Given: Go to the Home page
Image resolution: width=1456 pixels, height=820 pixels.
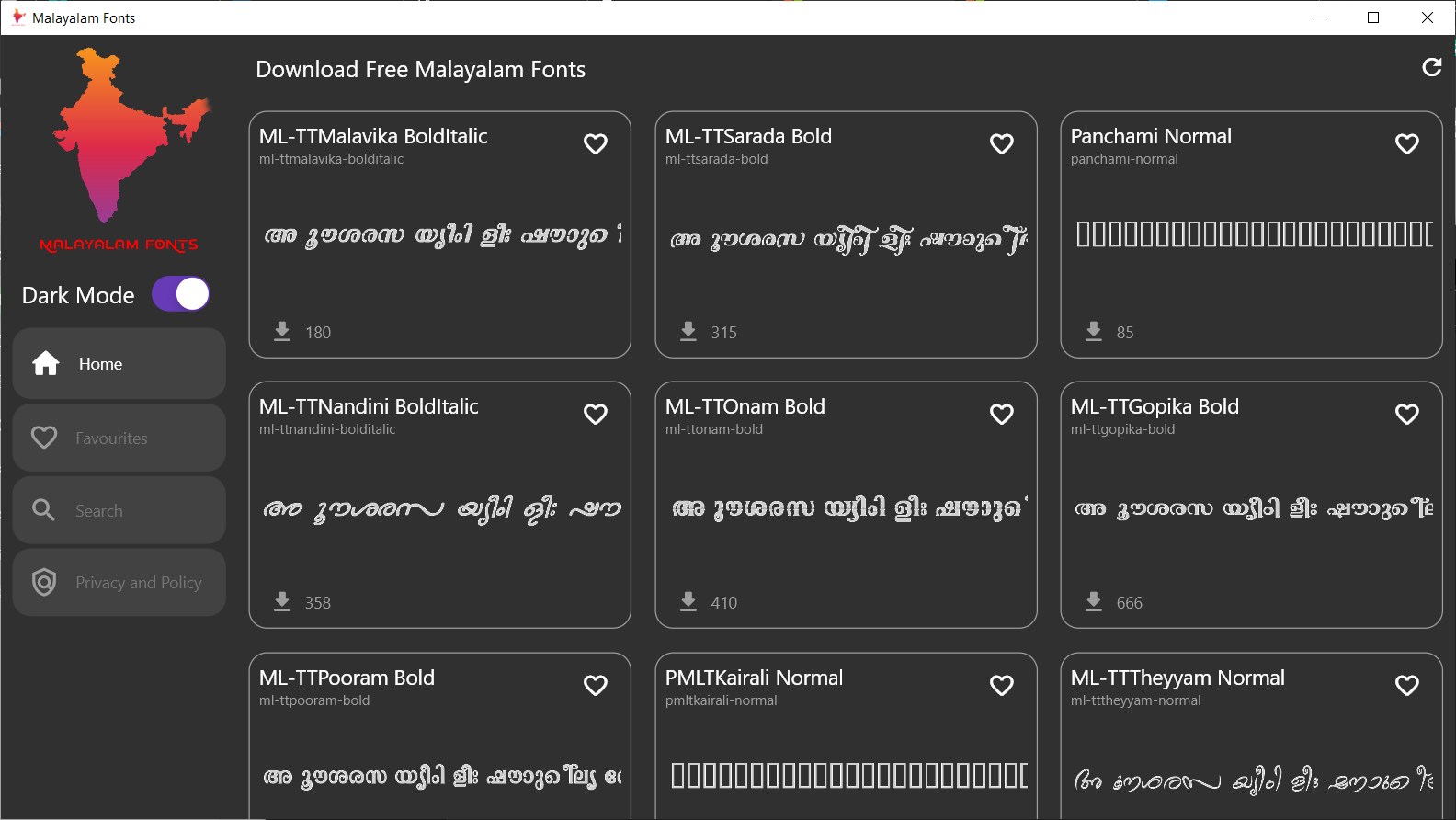Looking at the screenshot, I should tap(119, 364).
